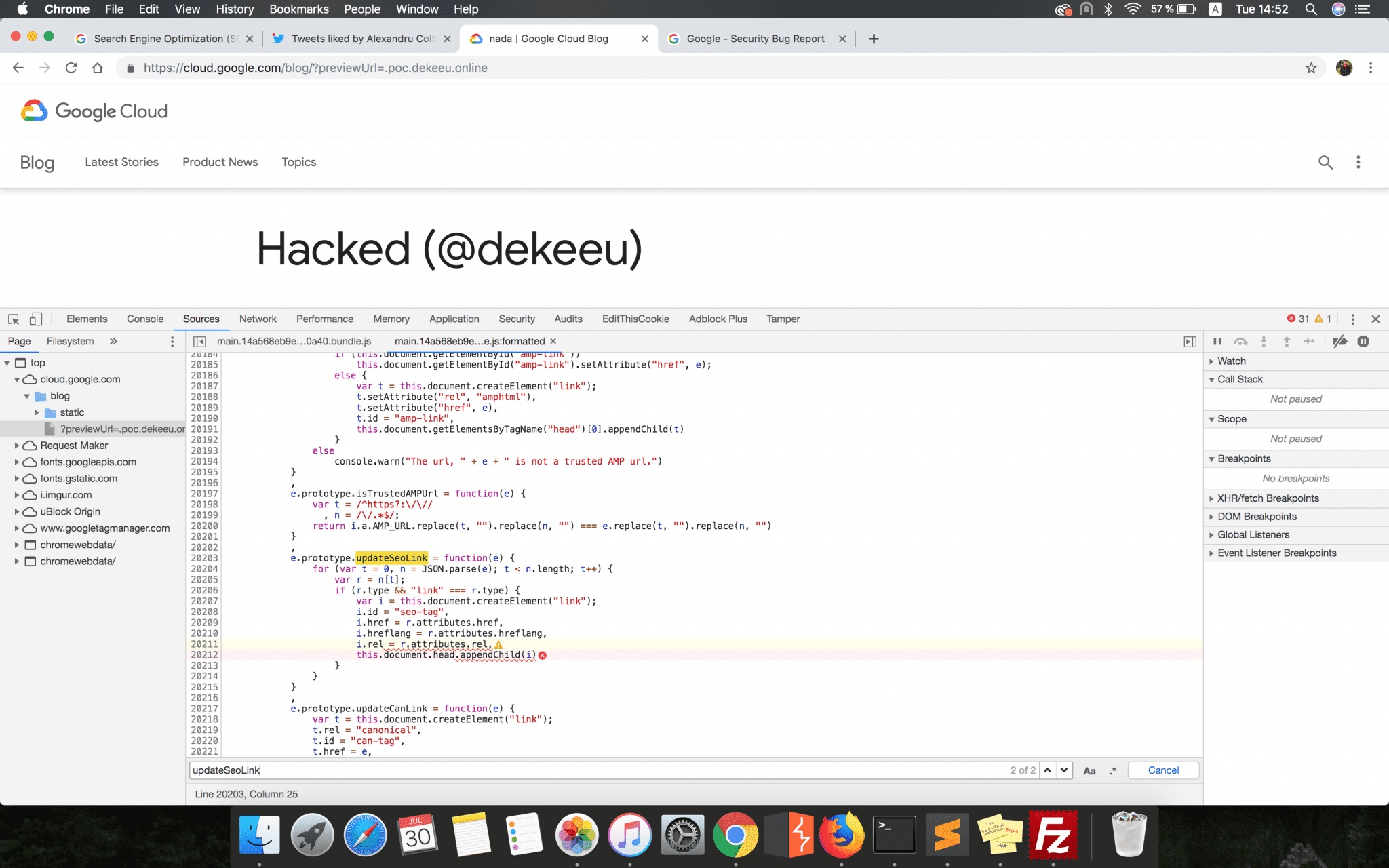The image size is (1389, 868).
Task: Open the Network DevTools tab
Action: pos(258,319)
